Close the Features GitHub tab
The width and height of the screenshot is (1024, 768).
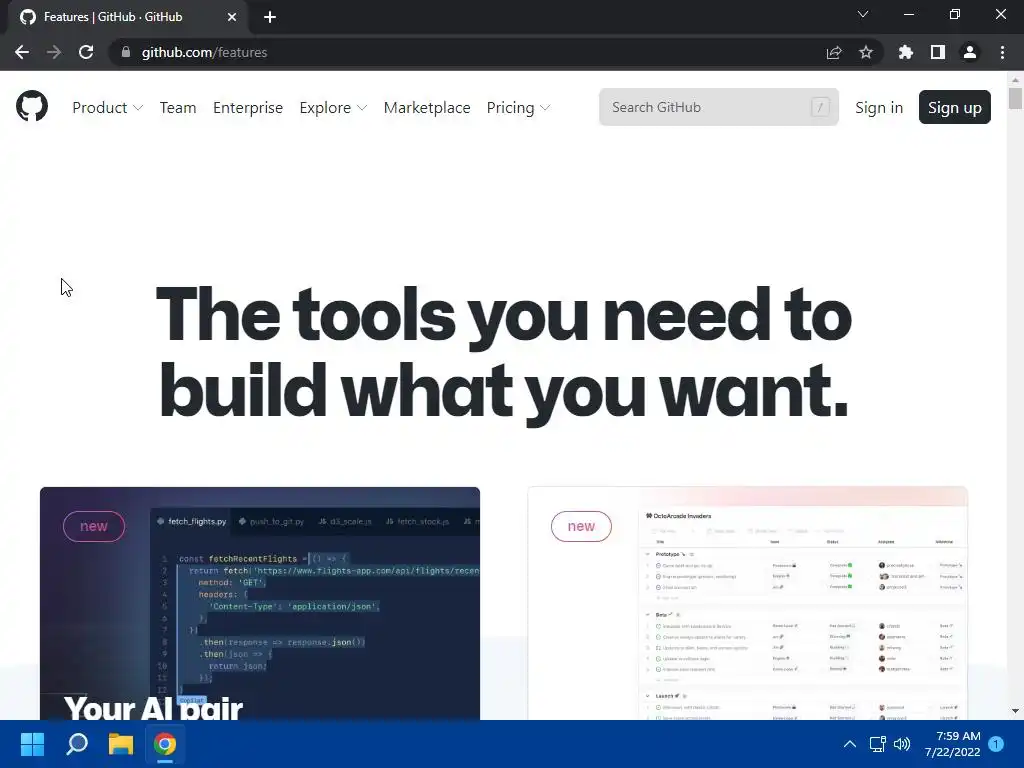pos(232,17)
